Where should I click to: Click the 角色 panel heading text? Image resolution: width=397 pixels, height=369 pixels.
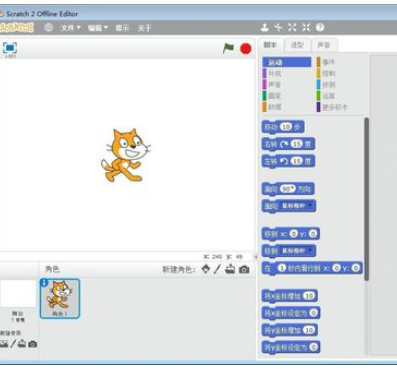52,269
